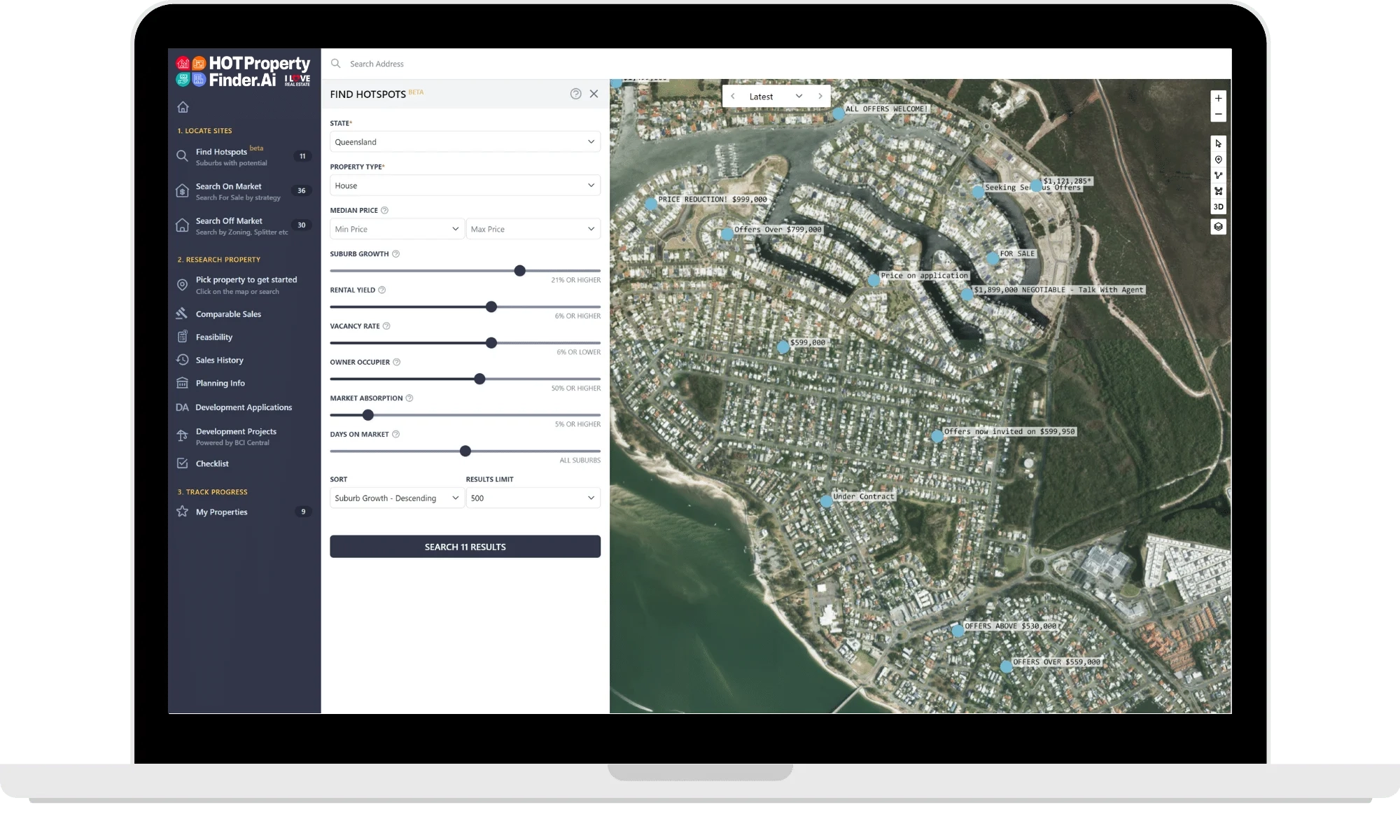
Task: Zoom in on the map
Action: point(1218,99)
